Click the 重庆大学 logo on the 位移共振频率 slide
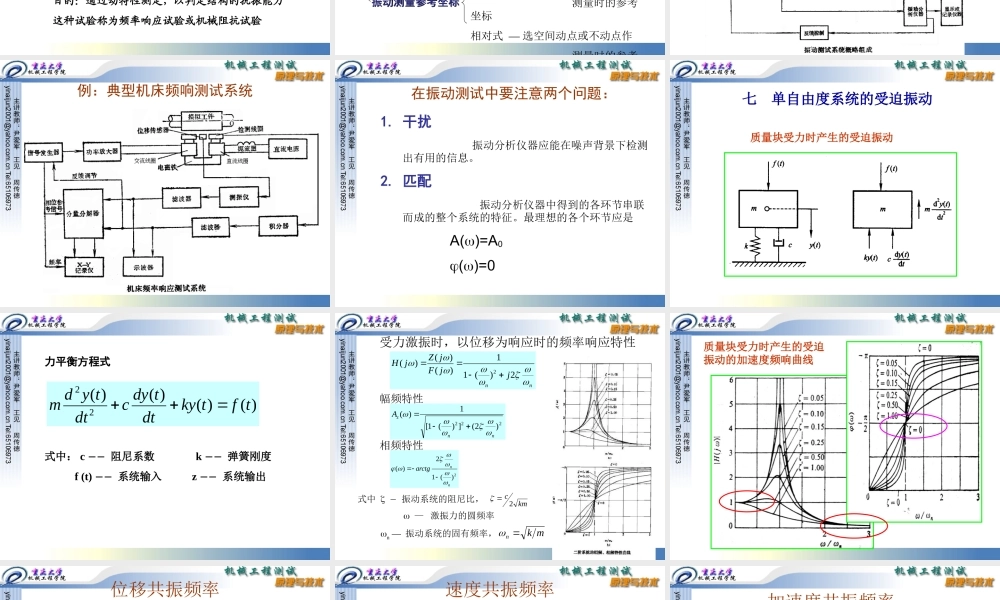Viewport: 1000px width, 600px height. (33, 575)
